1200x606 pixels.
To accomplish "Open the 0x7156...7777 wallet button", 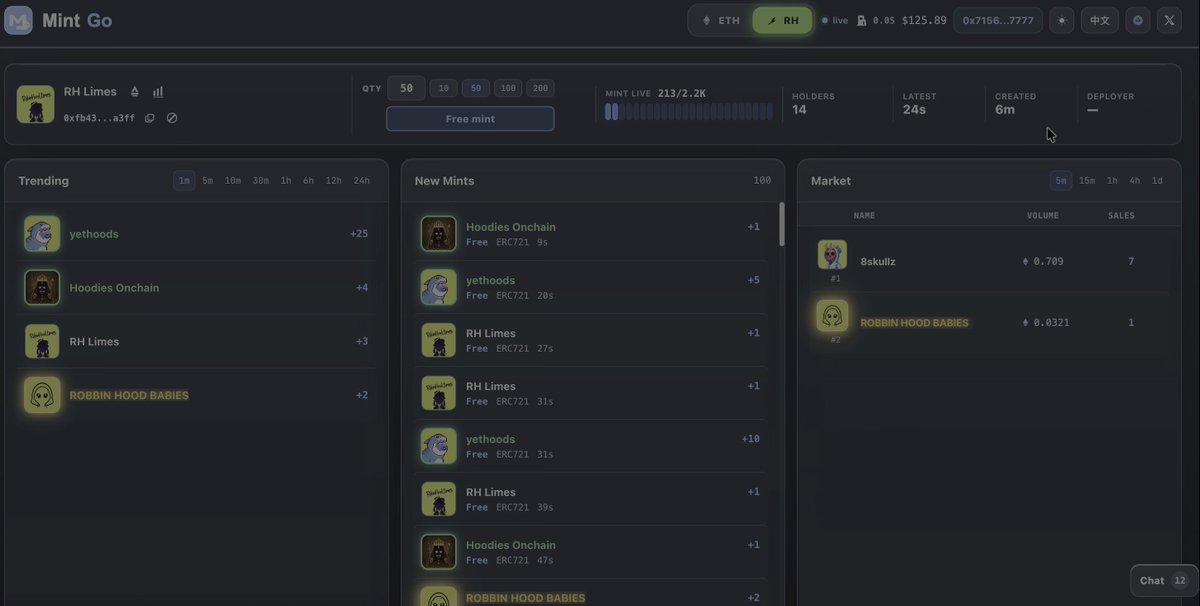I will point(998,20).
